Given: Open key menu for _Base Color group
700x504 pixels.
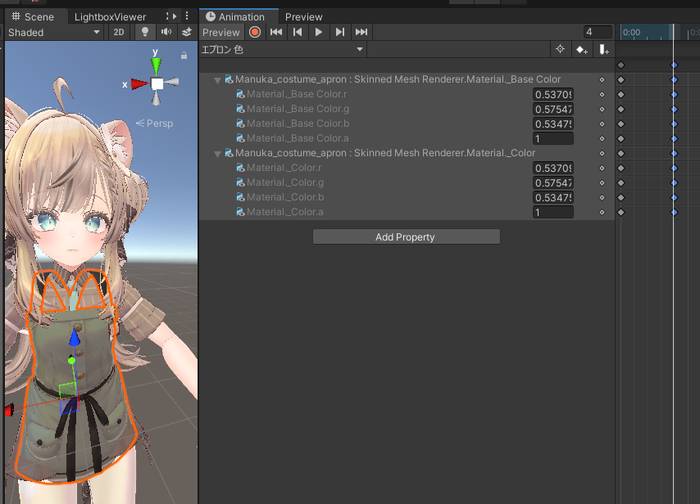Looking at the screenshot, I should tap(602, 80).
